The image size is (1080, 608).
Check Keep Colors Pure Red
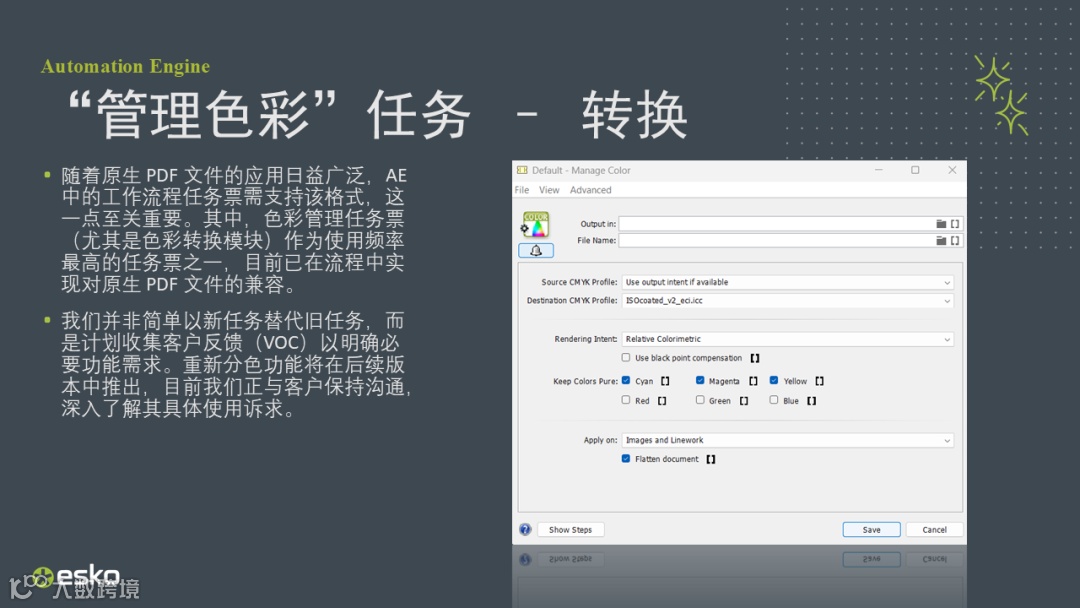(625, 399)
